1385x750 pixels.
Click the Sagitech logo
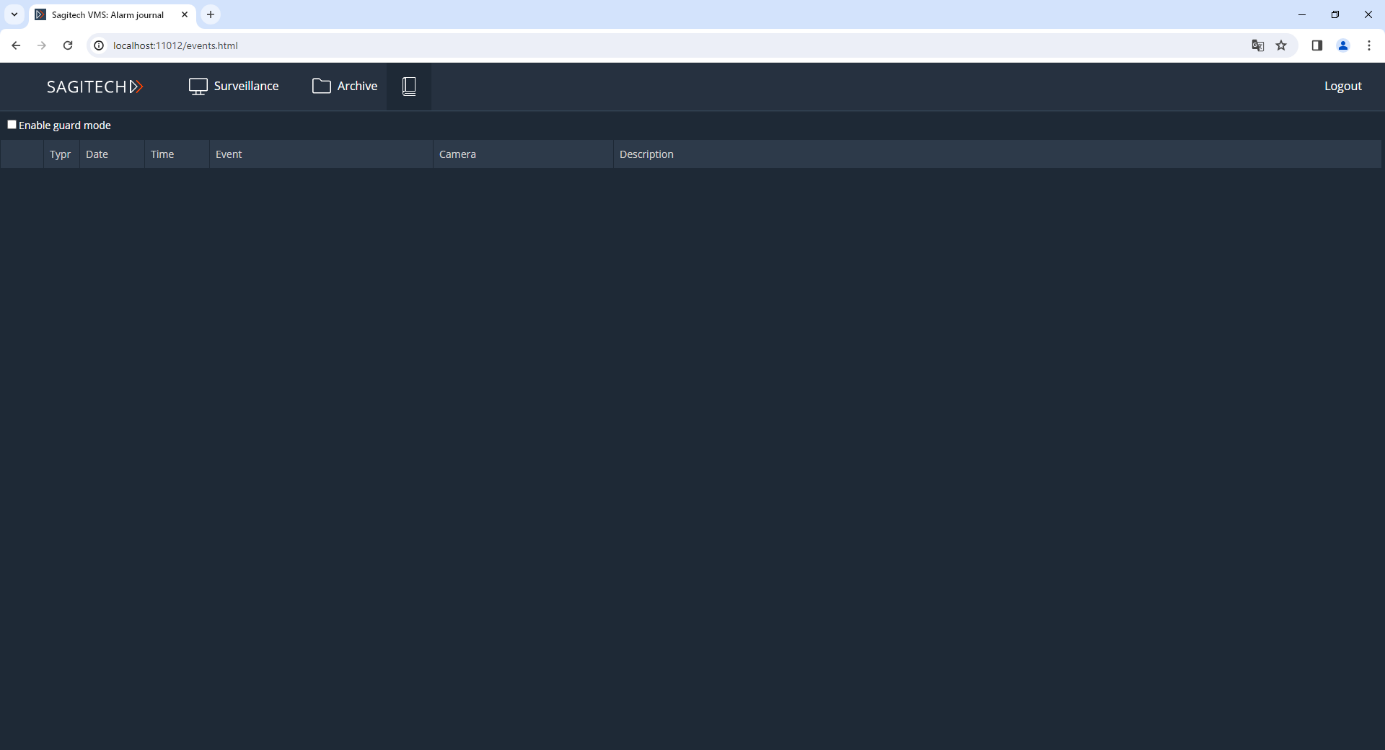pos(95,87)
